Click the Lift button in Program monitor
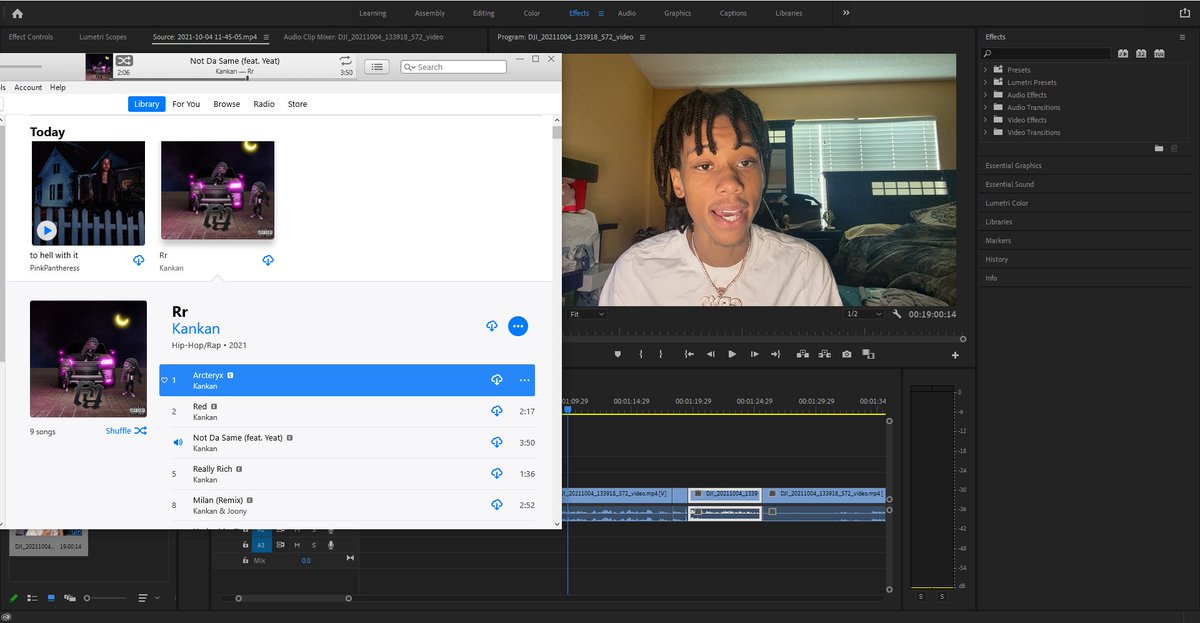Viewport: 1200px width, 623px height. 803,354
